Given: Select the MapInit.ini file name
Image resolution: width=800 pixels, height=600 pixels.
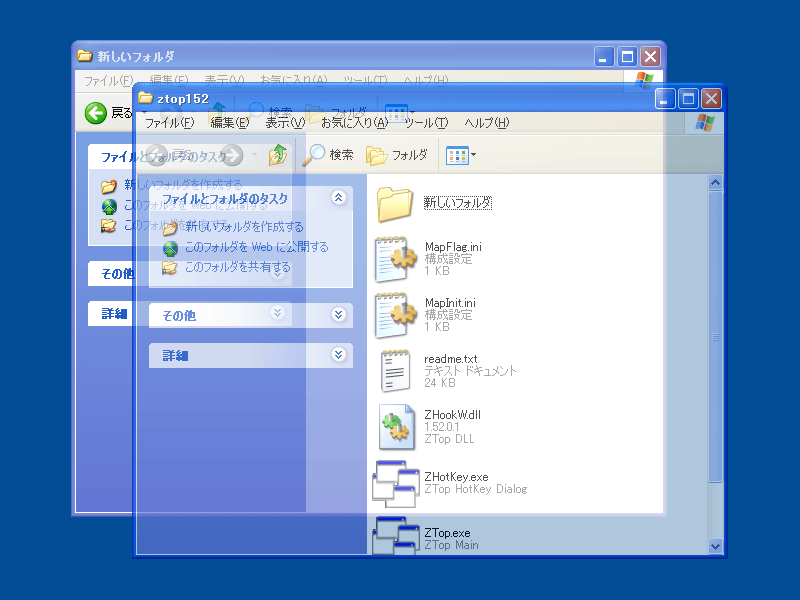Looking at the screenshot, I should click(x=450, y=303).
